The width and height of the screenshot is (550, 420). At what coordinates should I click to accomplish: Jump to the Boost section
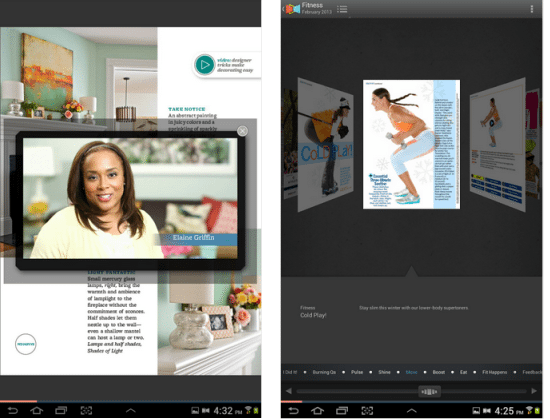coord(439,372)
